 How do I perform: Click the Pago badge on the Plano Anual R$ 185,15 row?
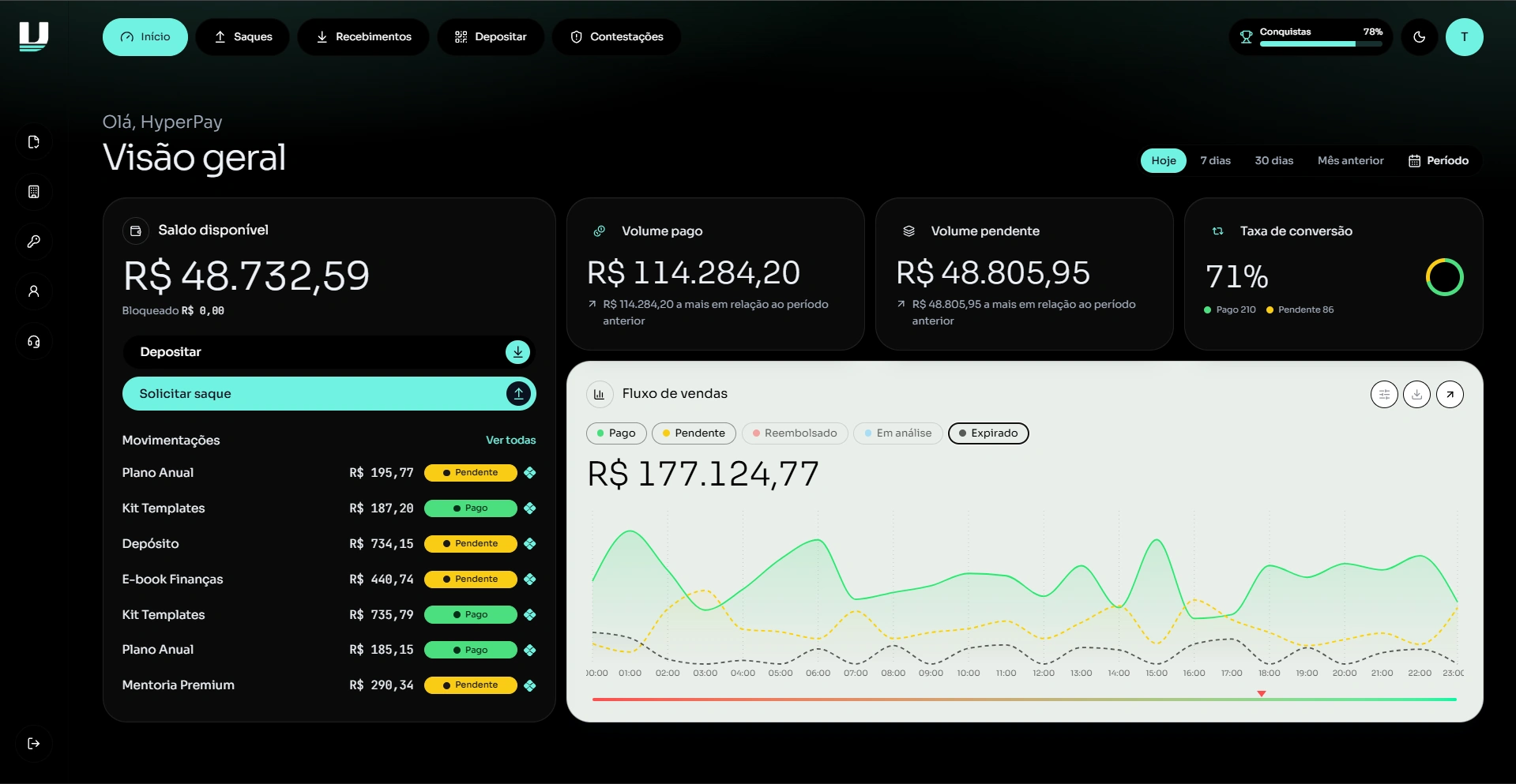tap(471, 650)
